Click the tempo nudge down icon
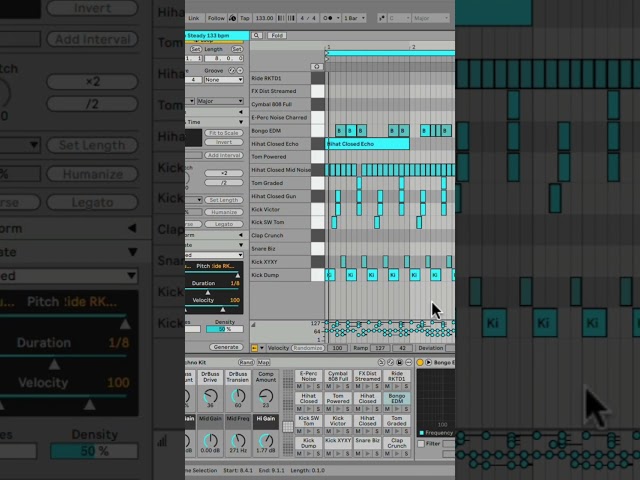 (281, 18)
